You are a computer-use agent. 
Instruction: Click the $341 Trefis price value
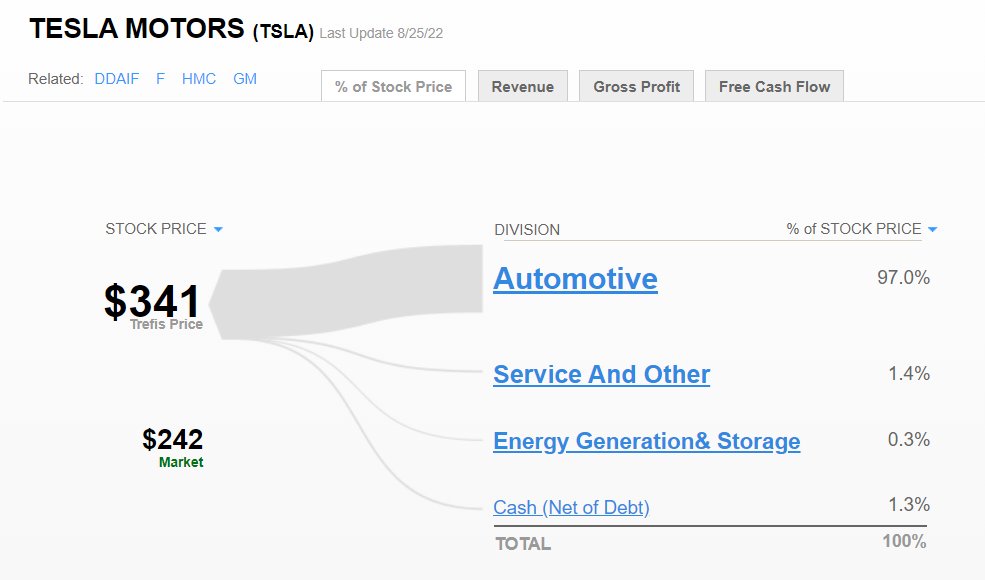(152, 301)
